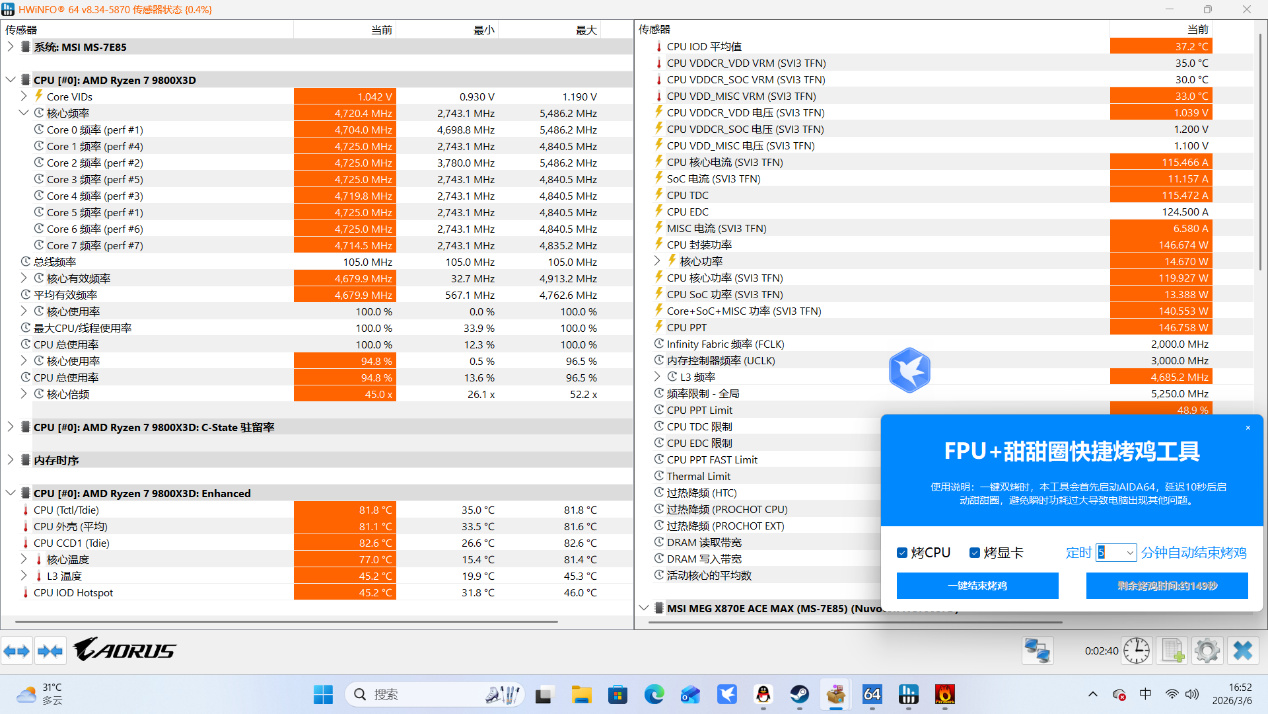Expand the Core VIDs row
1268x714 pixels.
(24, 96)
